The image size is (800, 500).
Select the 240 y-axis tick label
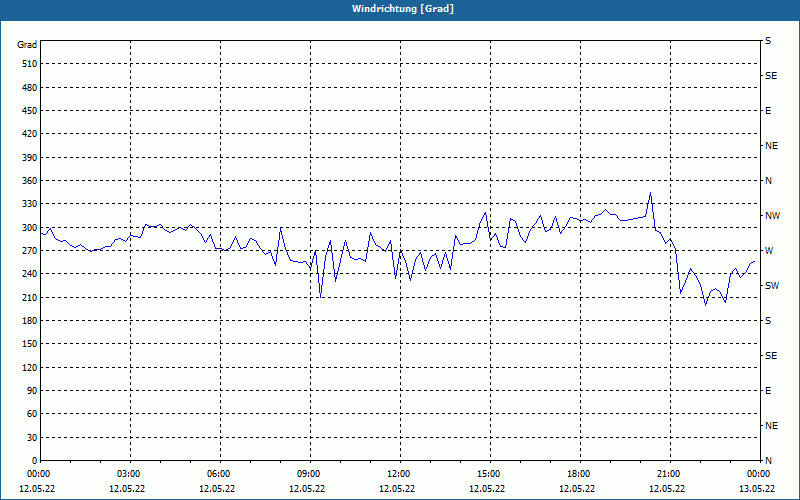30,274
